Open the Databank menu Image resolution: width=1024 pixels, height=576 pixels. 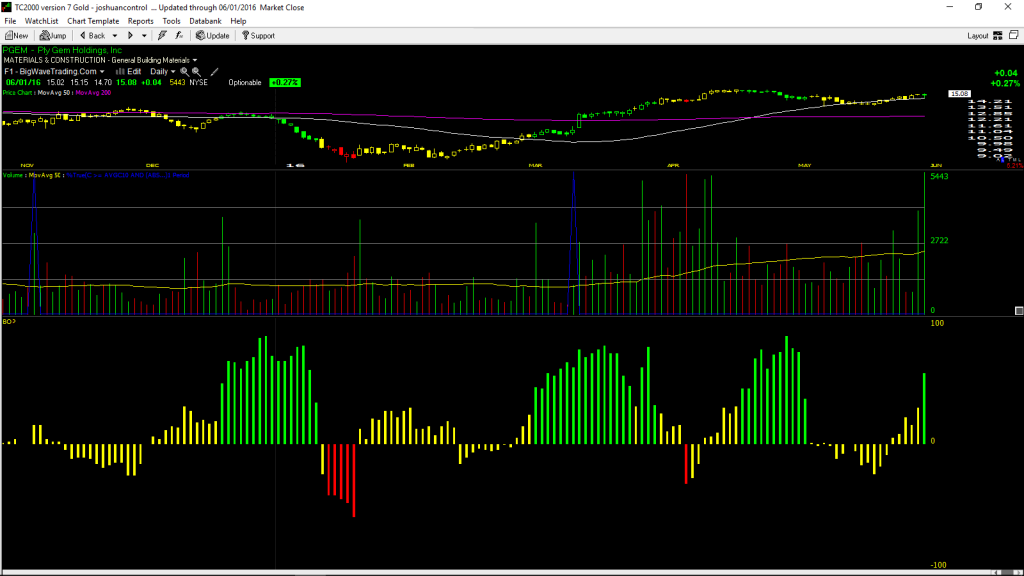[205, 21]
